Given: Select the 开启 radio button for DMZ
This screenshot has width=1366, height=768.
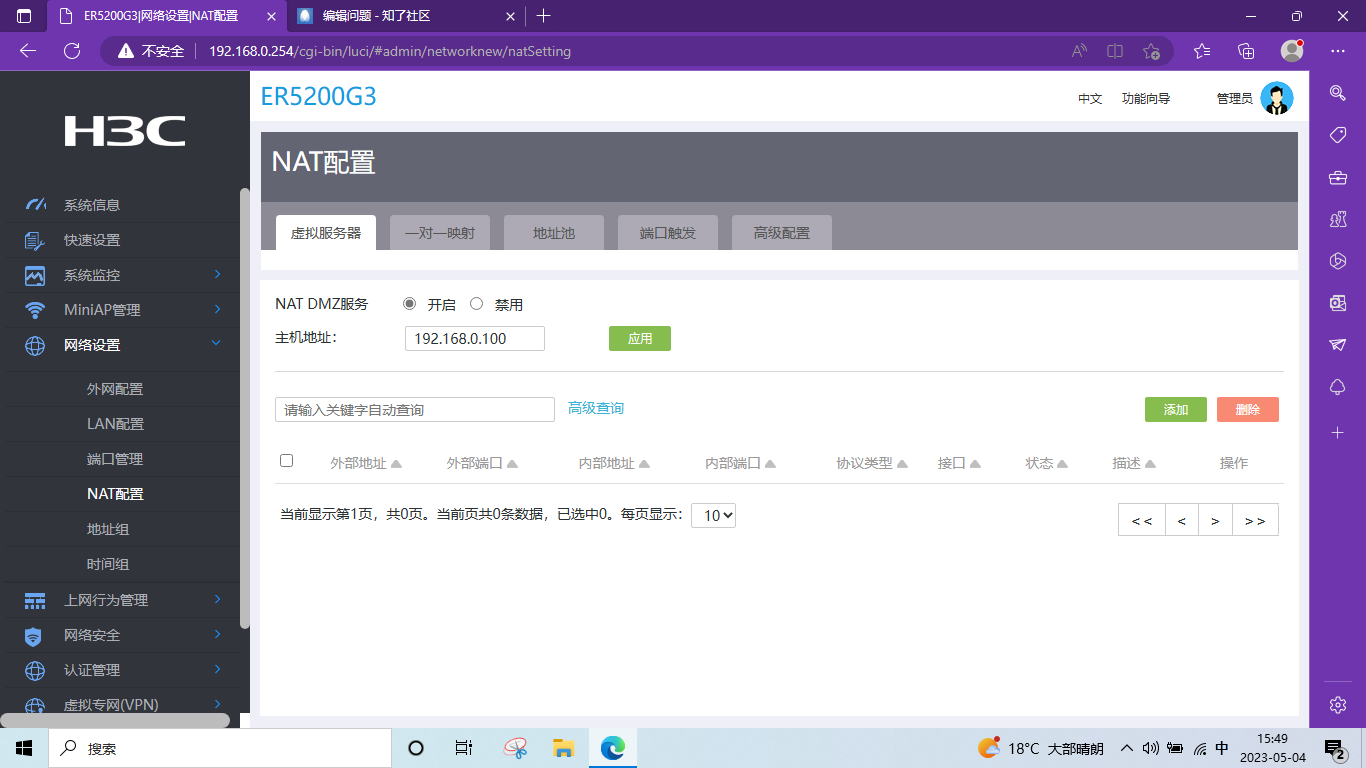Looking at the screenshot, I should (410, 304).
